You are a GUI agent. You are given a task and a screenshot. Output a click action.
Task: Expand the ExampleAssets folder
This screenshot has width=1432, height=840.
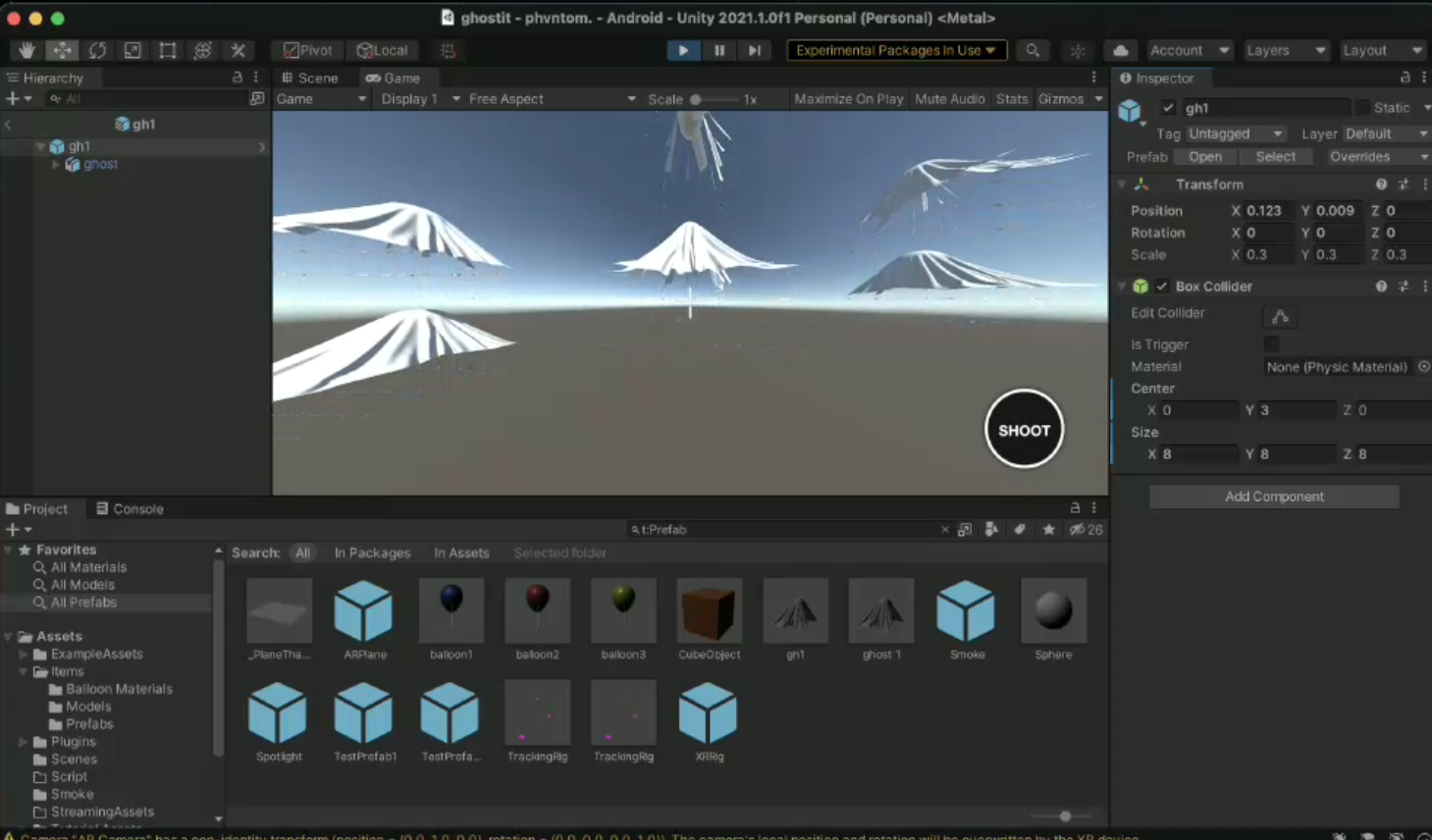pos(23,655)
